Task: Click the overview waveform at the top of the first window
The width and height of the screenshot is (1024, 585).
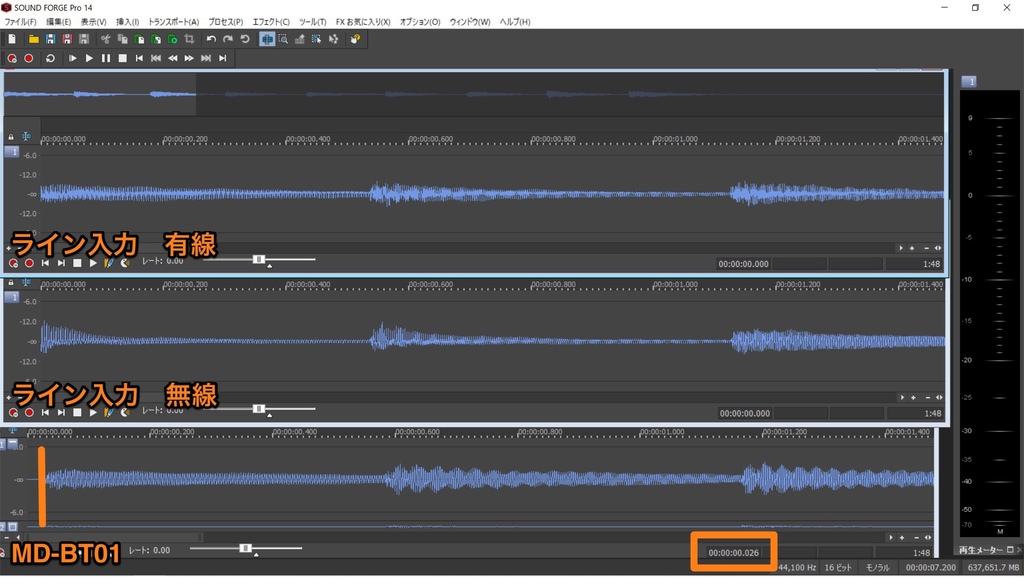Action: pyautogui.click(x=474, y=94)
